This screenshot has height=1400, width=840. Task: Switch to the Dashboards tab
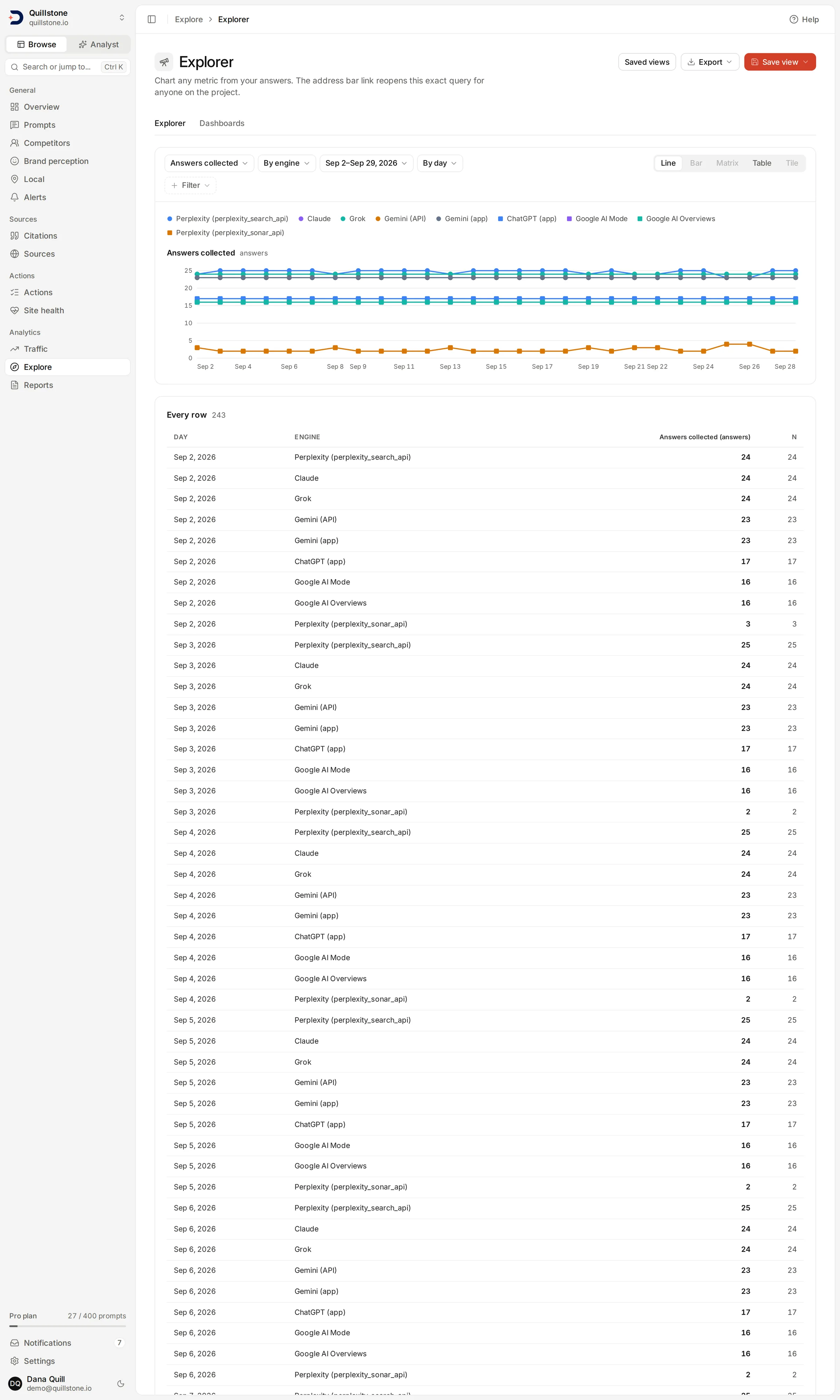tap(222, 123)
